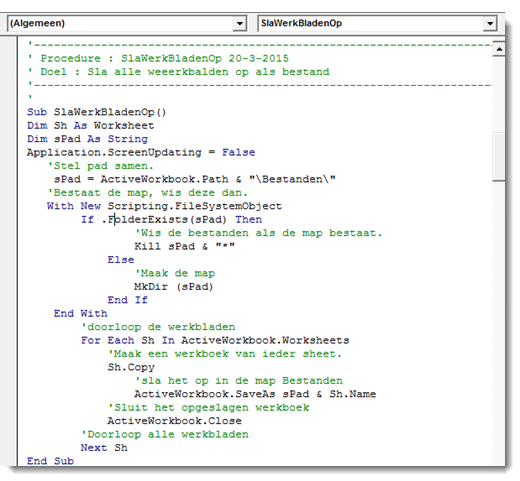Click the scrollbar up arrow
Screen dimensions: 520x481
[499, 49]
